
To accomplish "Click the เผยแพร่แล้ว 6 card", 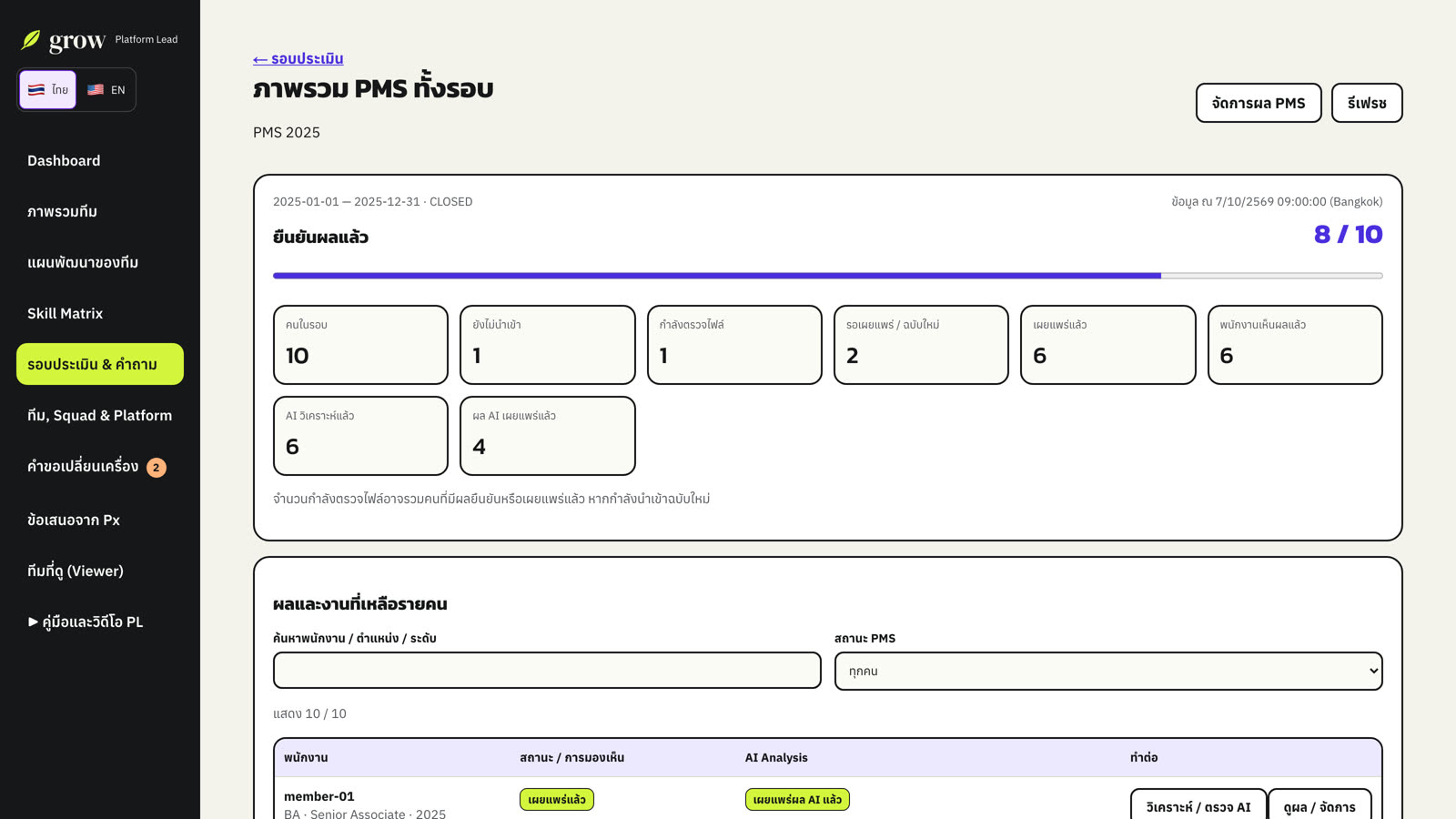I will [x=1108, y=345].
